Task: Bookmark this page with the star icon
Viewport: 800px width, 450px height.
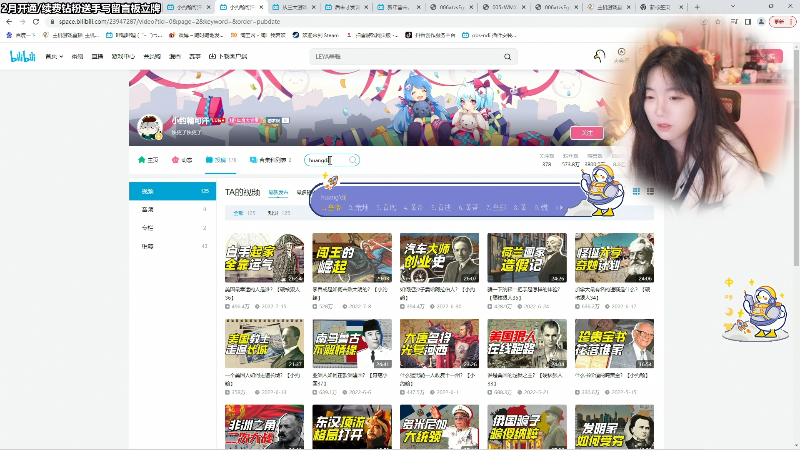Action: pyautogui.click(x=718, y=22)
